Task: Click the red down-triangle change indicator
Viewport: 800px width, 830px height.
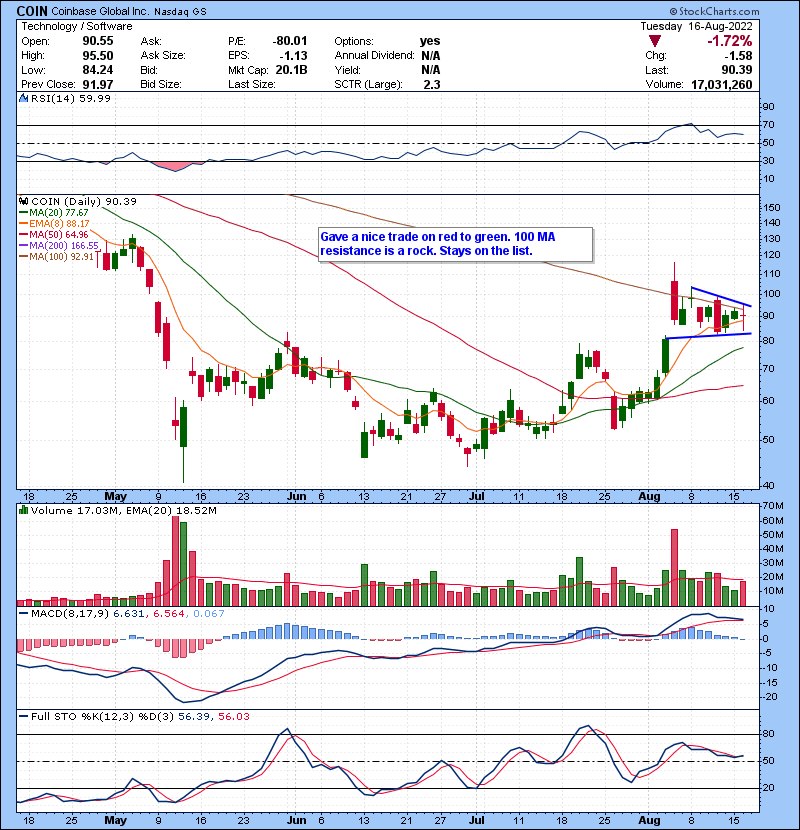Action: 655,41
